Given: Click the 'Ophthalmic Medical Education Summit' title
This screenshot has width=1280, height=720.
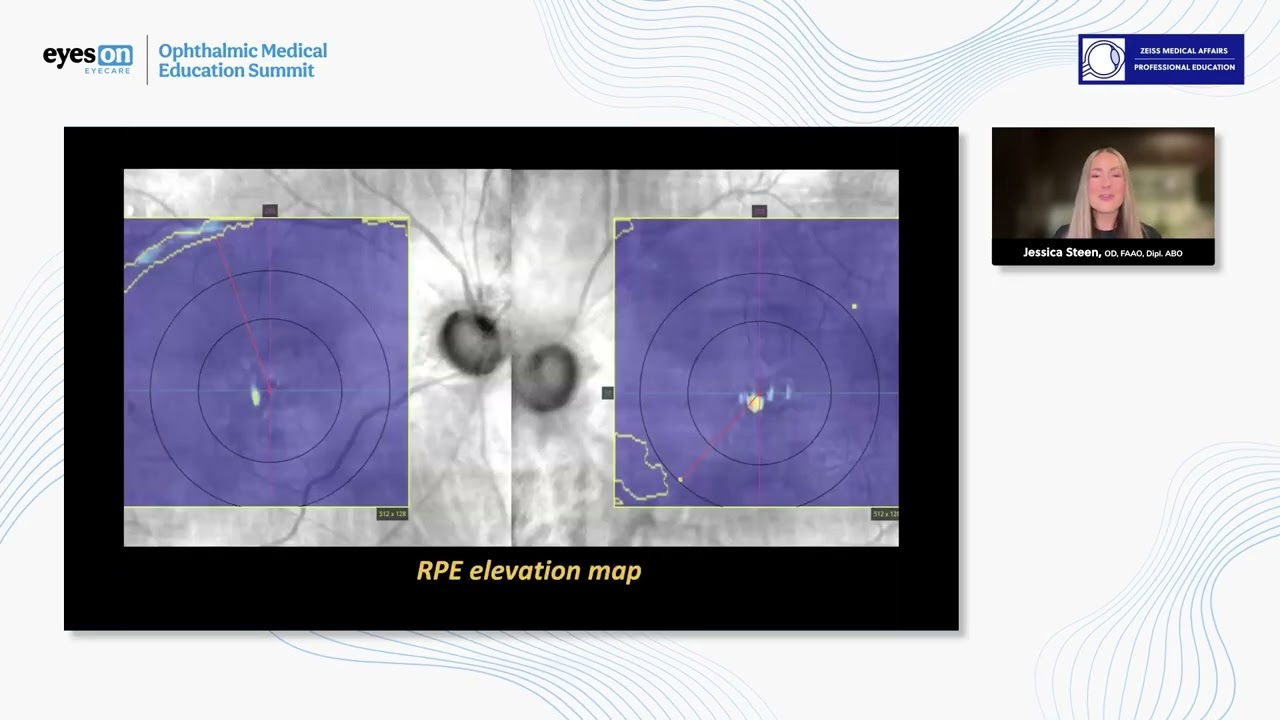Looking at the screenshot, I should click(243, 60).
